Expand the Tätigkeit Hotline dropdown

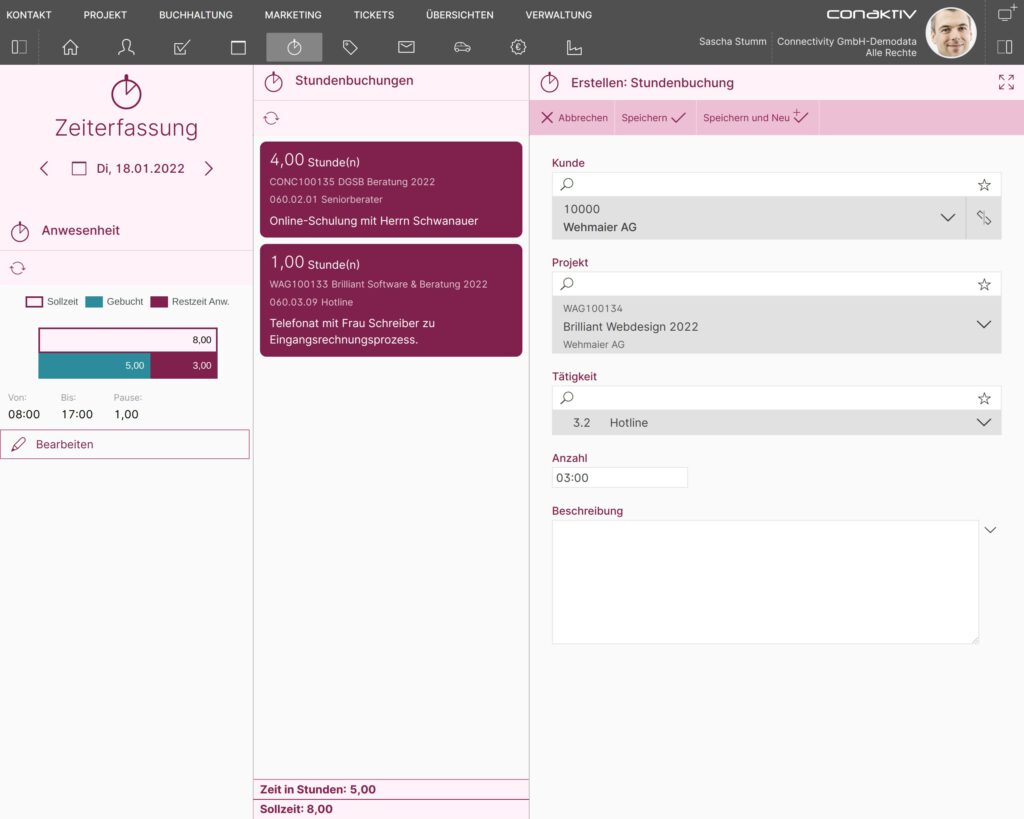pyautogui.click(x=984, y=423)
